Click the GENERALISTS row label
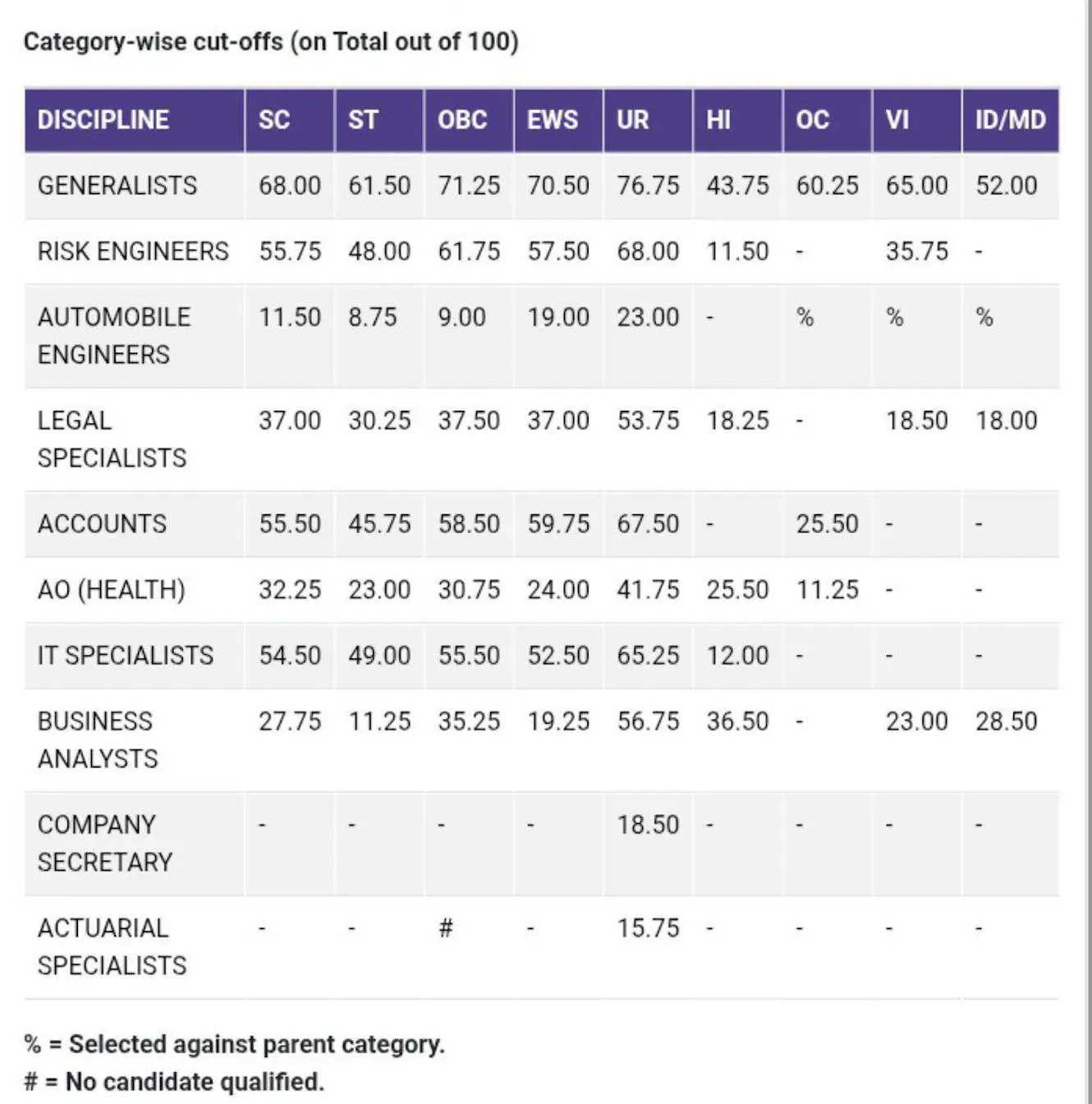 click(117, 186)
